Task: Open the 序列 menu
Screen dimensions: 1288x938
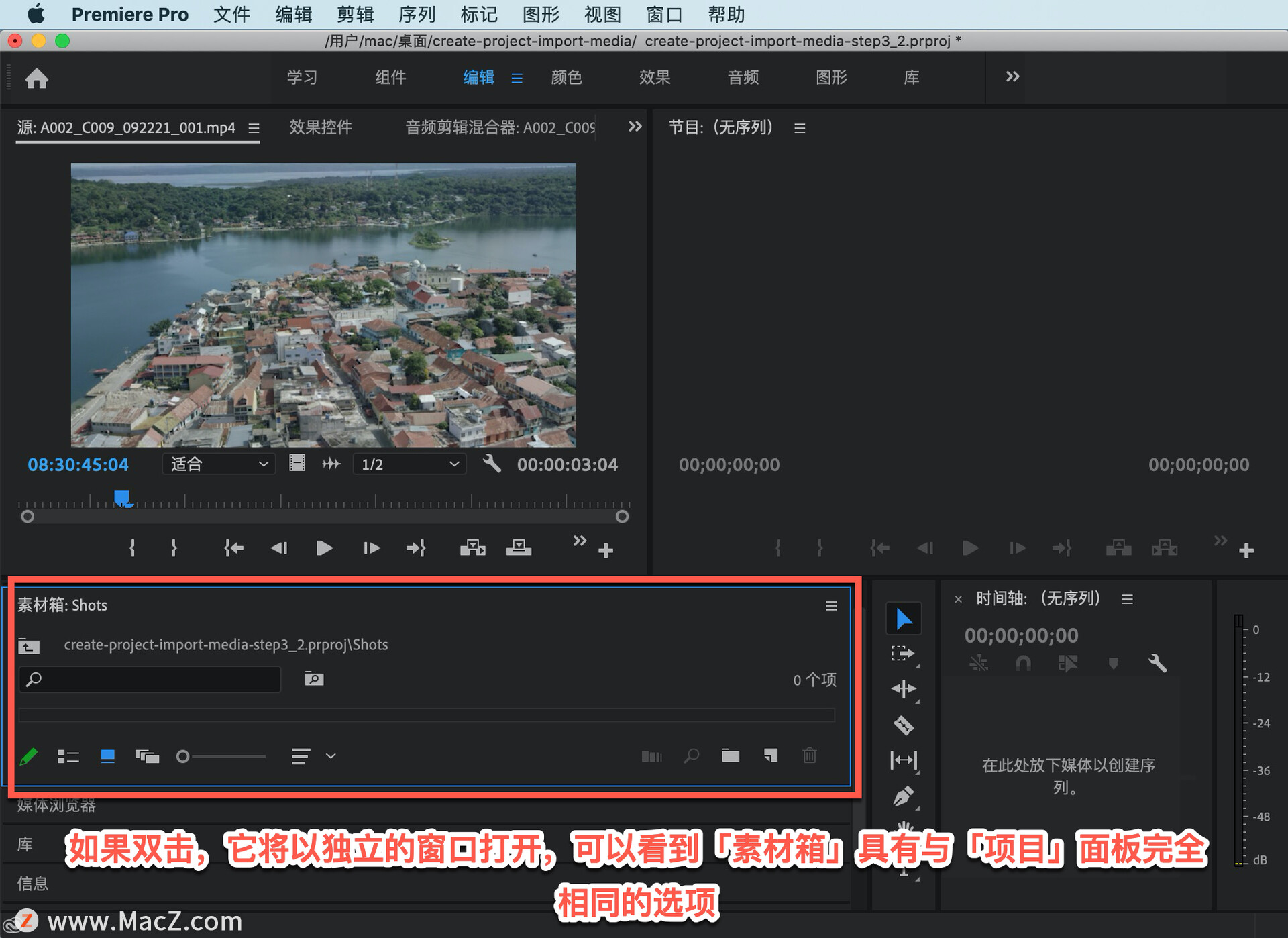Action: (x=417, y=14)
